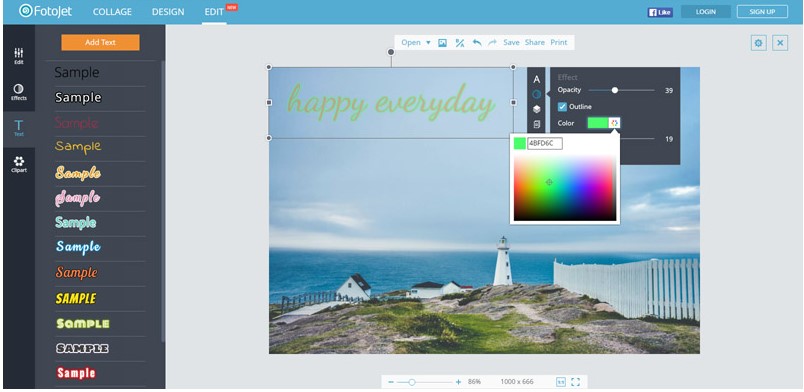
Task: Select the red boxed Sample style
Action: pyautogui.click(x=76, y=373)
